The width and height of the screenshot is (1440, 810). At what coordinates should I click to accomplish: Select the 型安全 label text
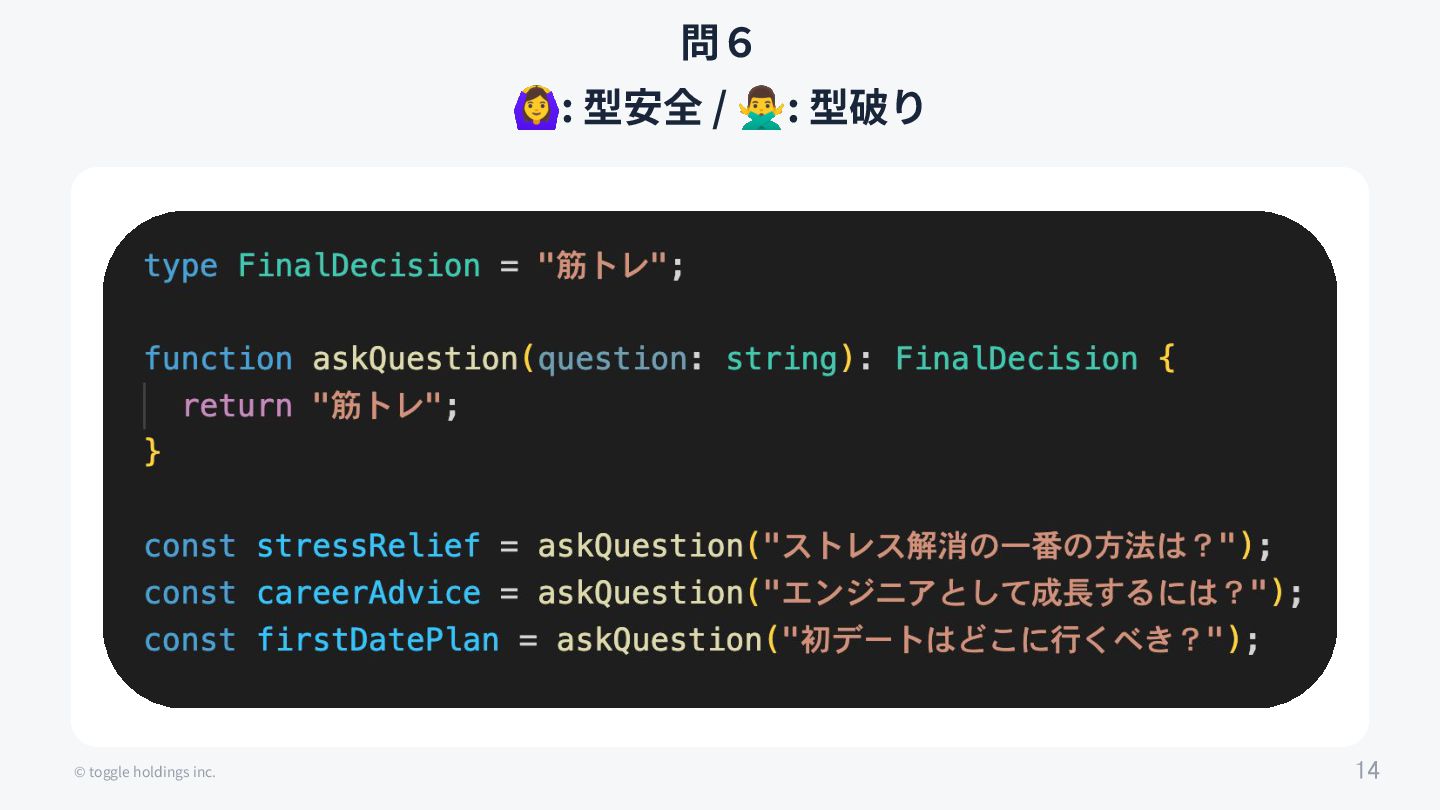click(642, 108)
